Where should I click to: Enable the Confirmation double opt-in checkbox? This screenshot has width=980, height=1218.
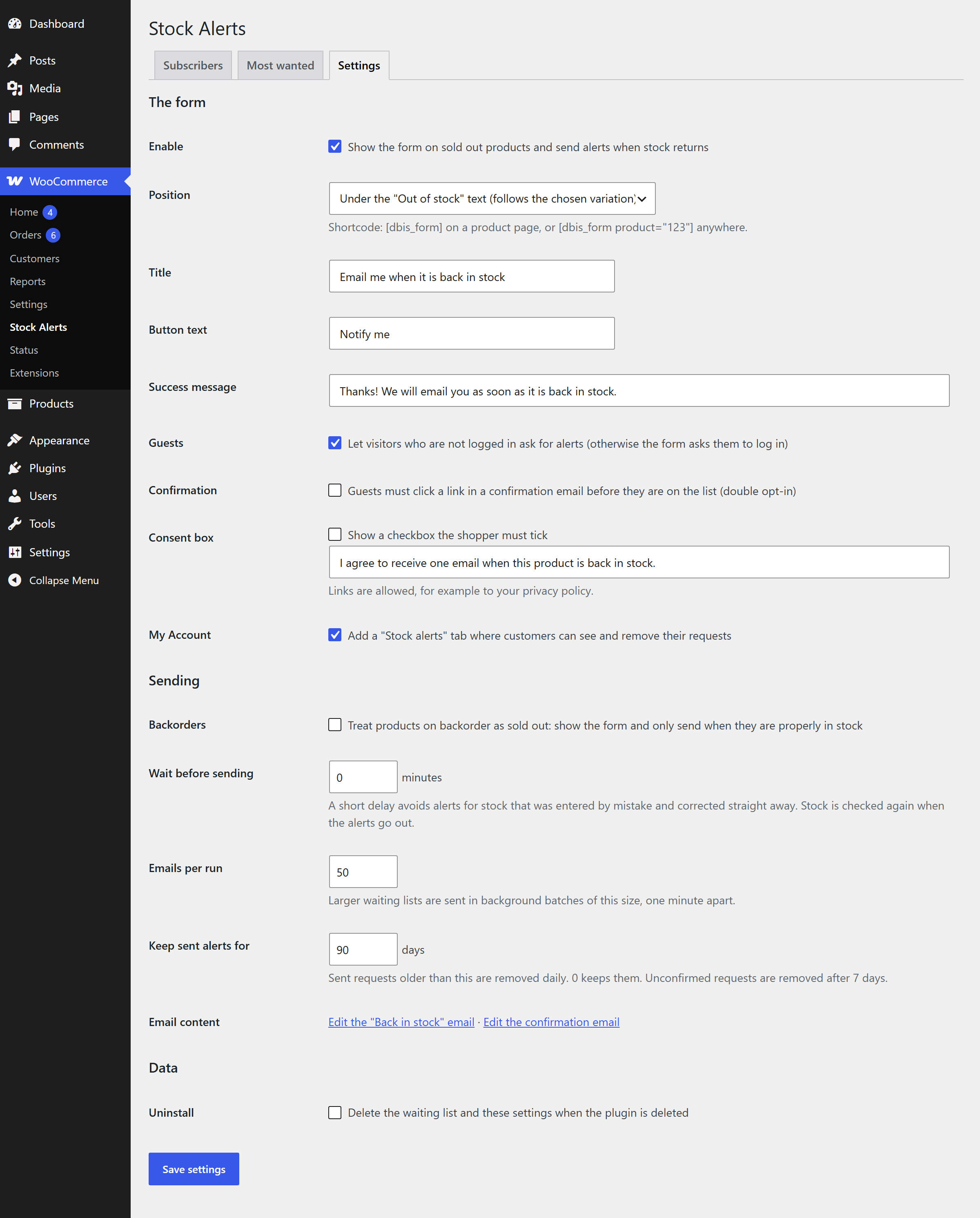(x=335, y=491)
